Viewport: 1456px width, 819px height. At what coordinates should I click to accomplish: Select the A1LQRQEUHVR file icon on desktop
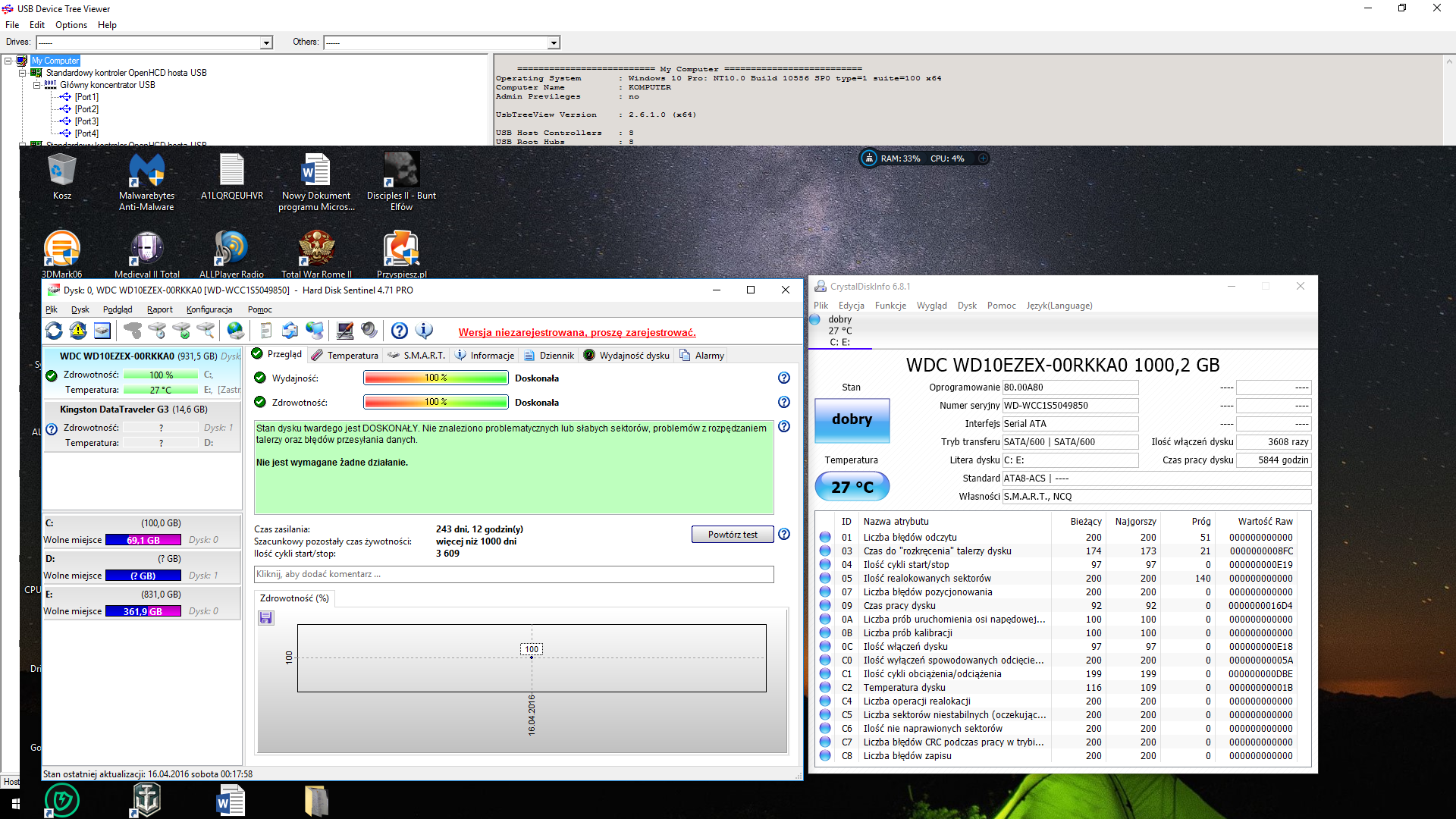click(232, 177)
